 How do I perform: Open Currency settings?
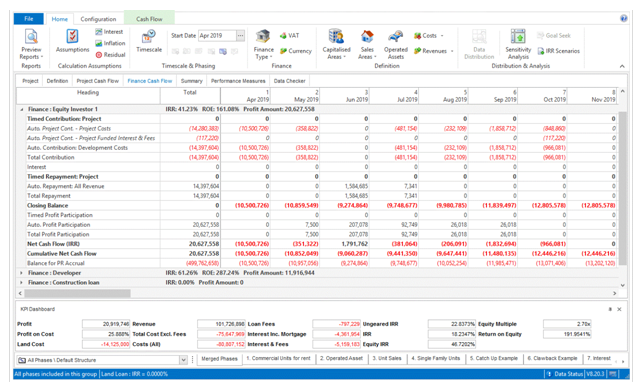point(296,51)
